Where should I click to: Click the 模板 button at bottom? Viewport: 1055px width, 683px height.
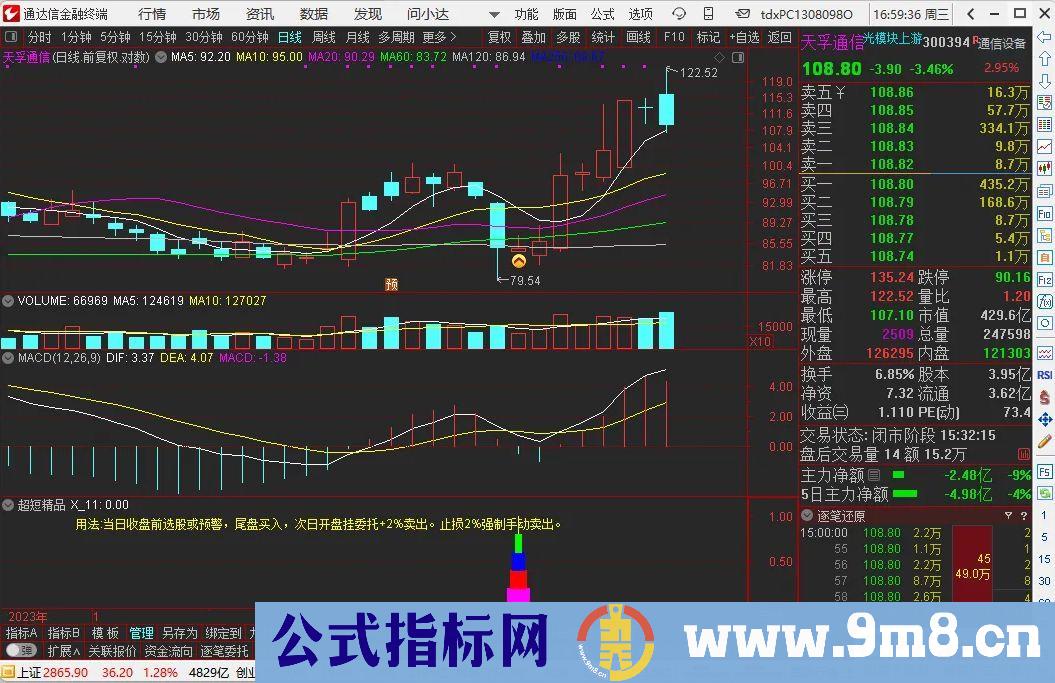pos(105,633)
